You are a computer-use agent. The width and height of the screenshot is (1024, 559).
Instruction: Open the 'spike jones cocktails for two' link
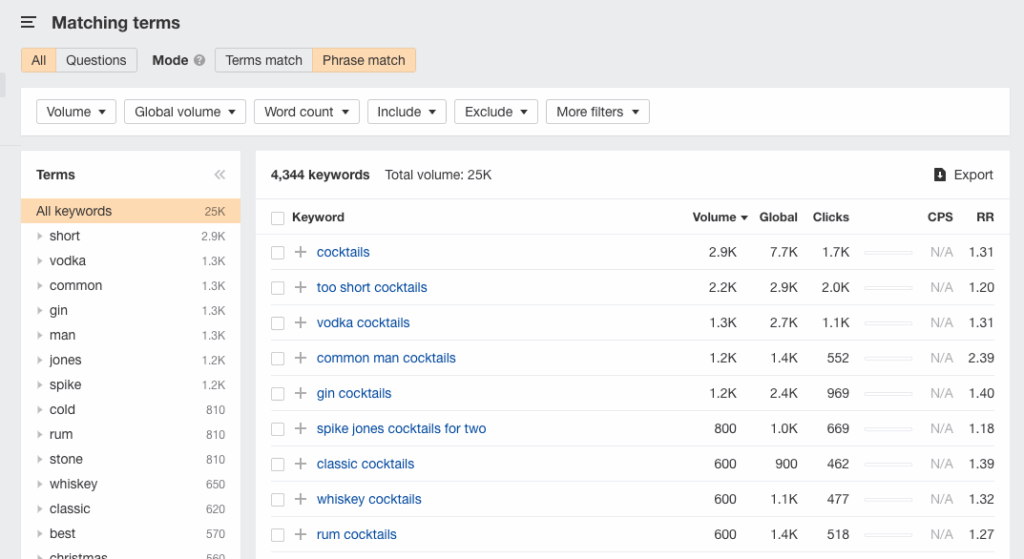click(401, 428)
